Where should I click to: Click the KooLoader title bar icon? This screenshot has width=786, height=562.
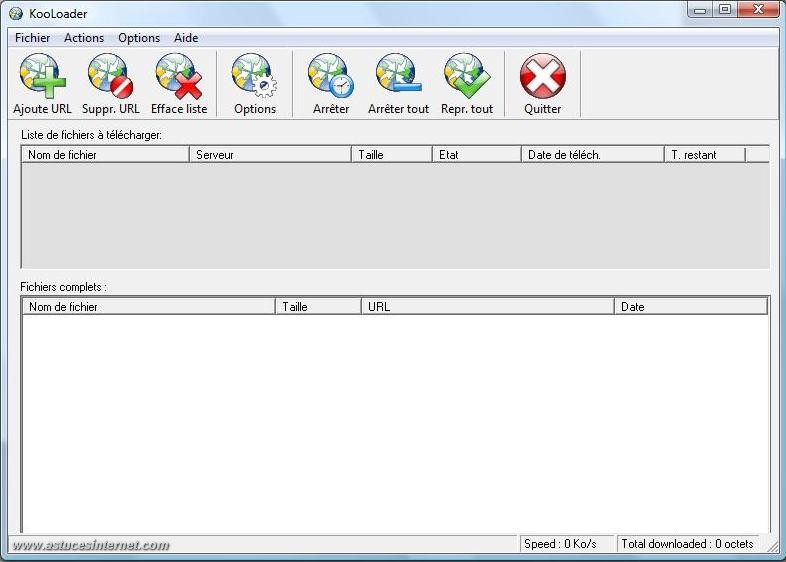[x=16, y=14]
